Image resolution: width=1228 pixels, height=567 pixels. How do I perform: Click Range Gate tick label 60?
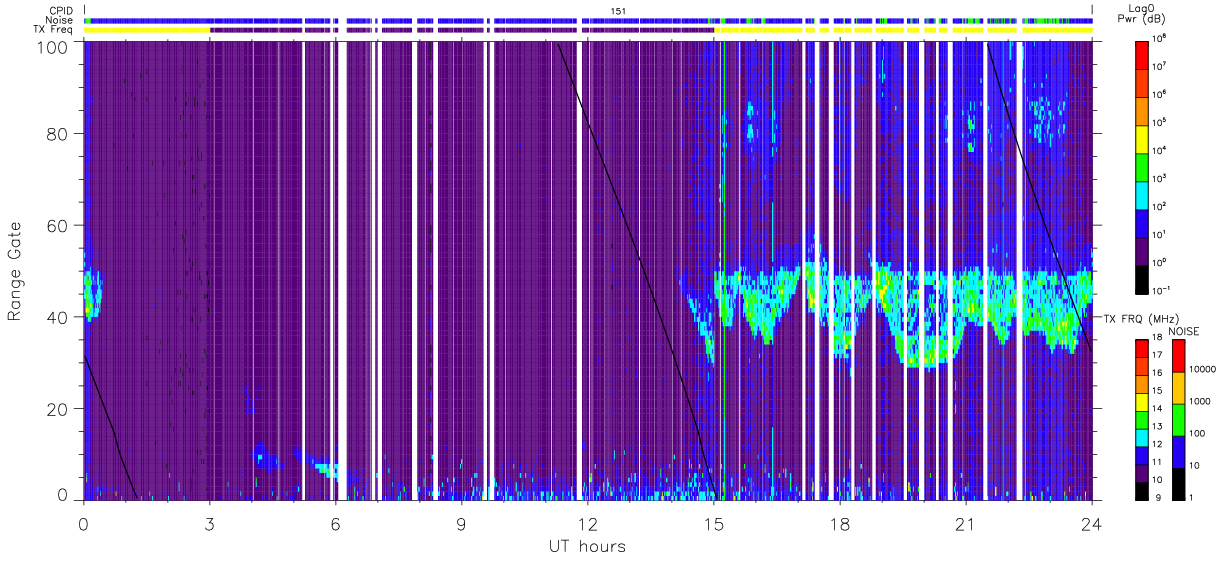pyautogui.click(x=58, y=226)
